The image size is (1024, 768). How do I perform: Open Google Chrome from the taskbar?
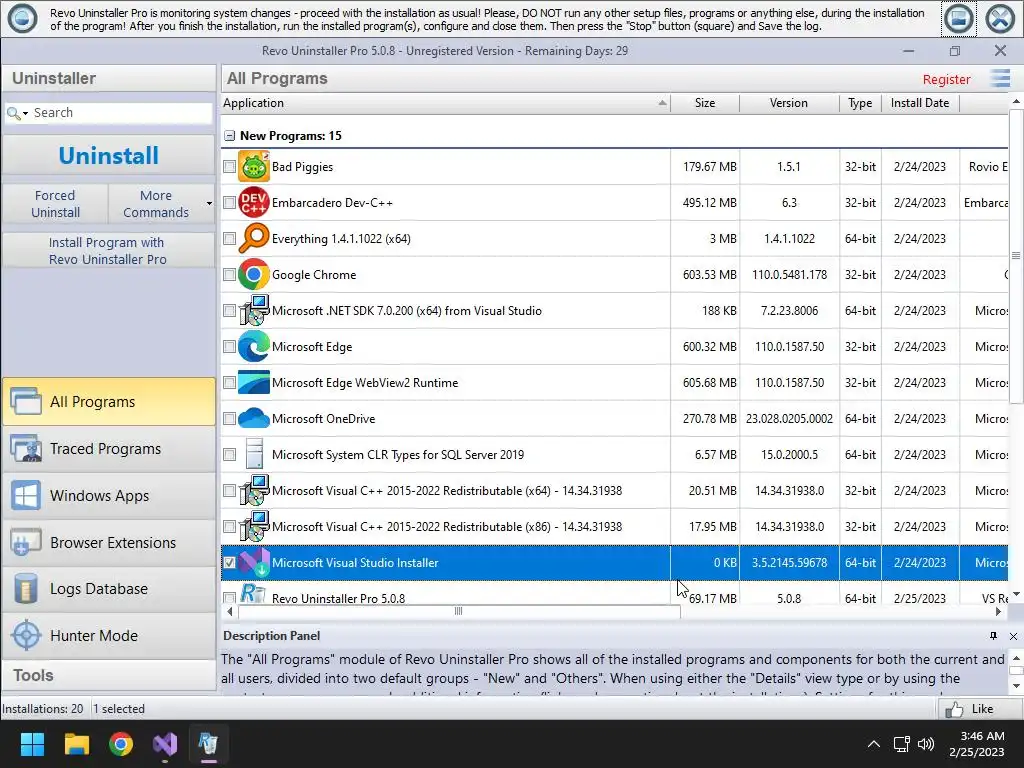tap(121, 744)
